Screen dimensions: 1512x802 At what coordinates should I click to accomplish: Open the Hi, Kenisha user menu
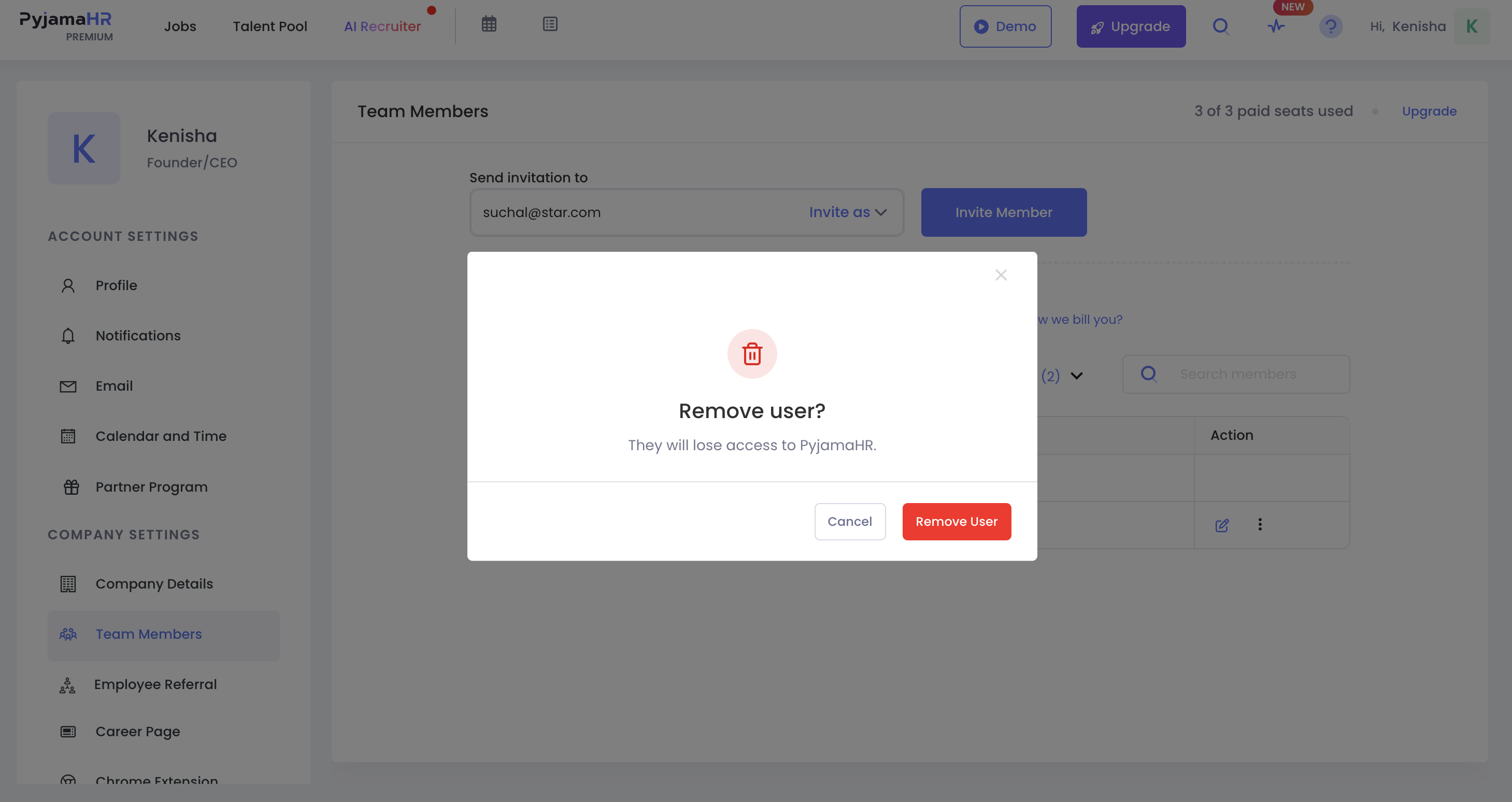(1407, 26)
